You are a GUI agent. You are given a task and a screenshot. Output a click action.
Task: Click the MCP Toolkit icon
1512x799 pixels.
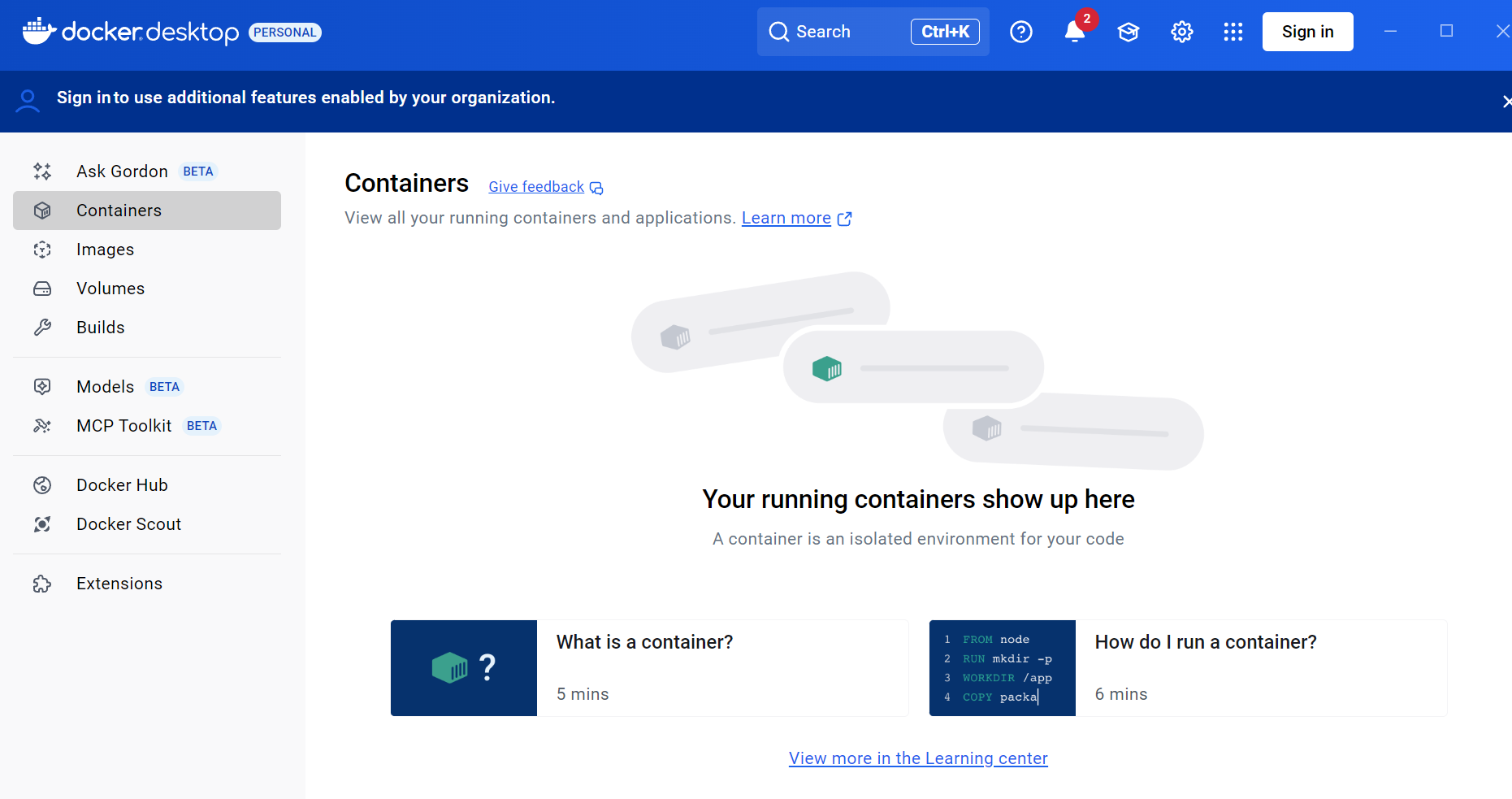point(42,426)
